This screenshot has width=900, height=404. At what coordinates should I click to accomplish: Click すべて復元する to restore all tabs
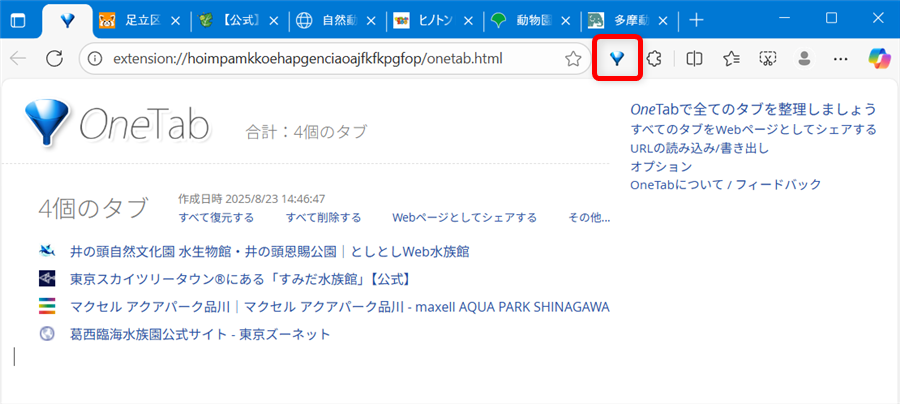pos(216,218)
